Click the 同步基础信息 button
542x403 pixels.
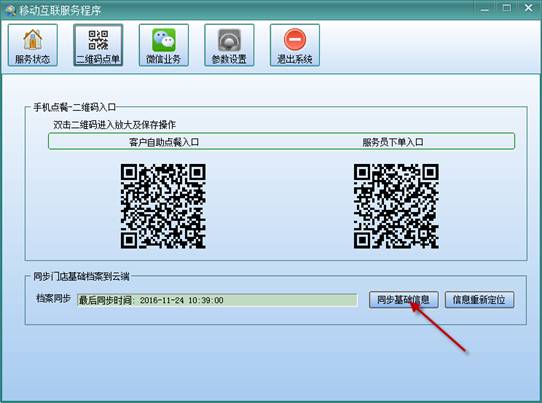coord(404,300)
